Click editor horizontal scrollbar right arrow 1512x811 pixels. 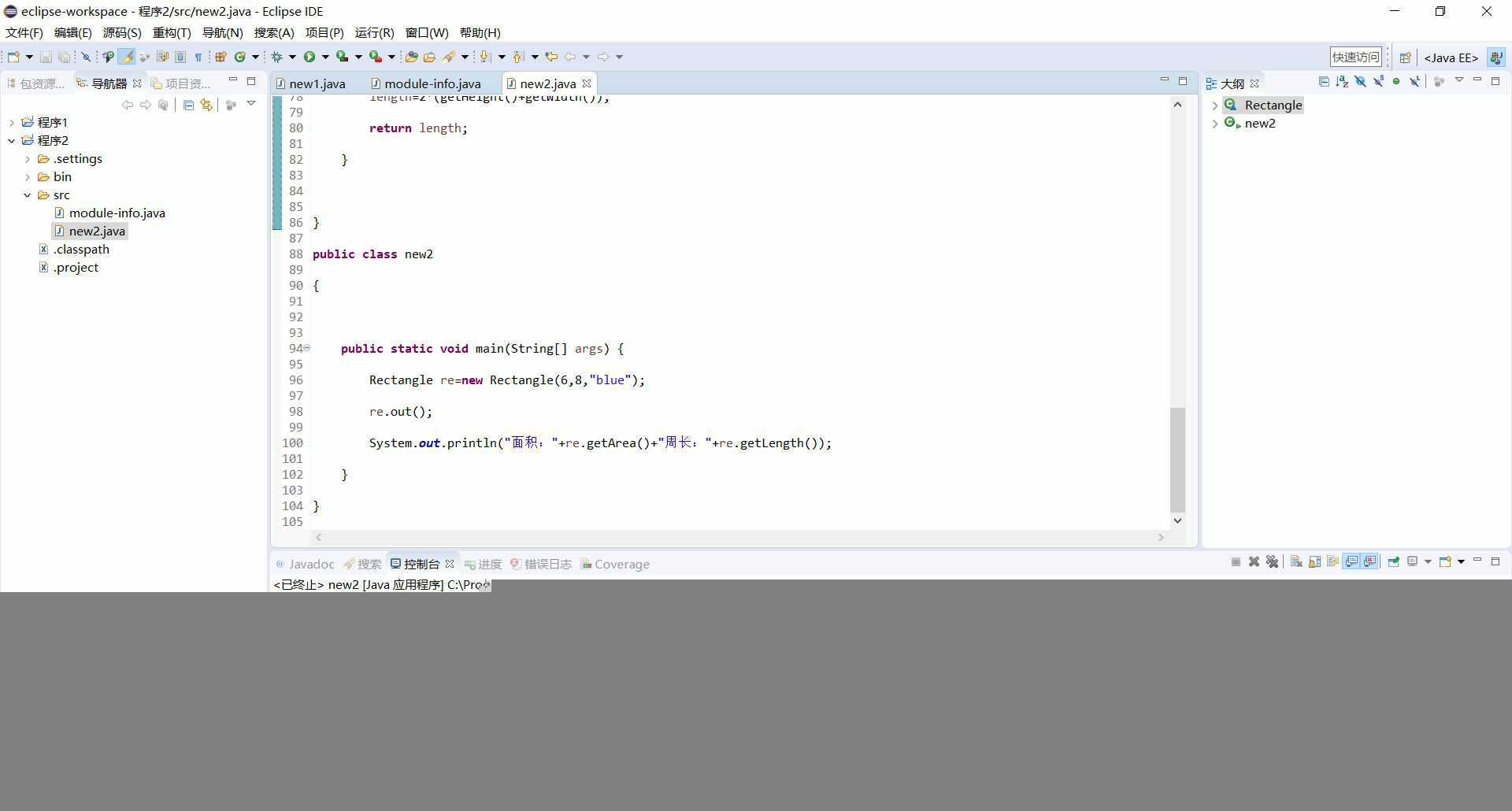click(1161, 537)
